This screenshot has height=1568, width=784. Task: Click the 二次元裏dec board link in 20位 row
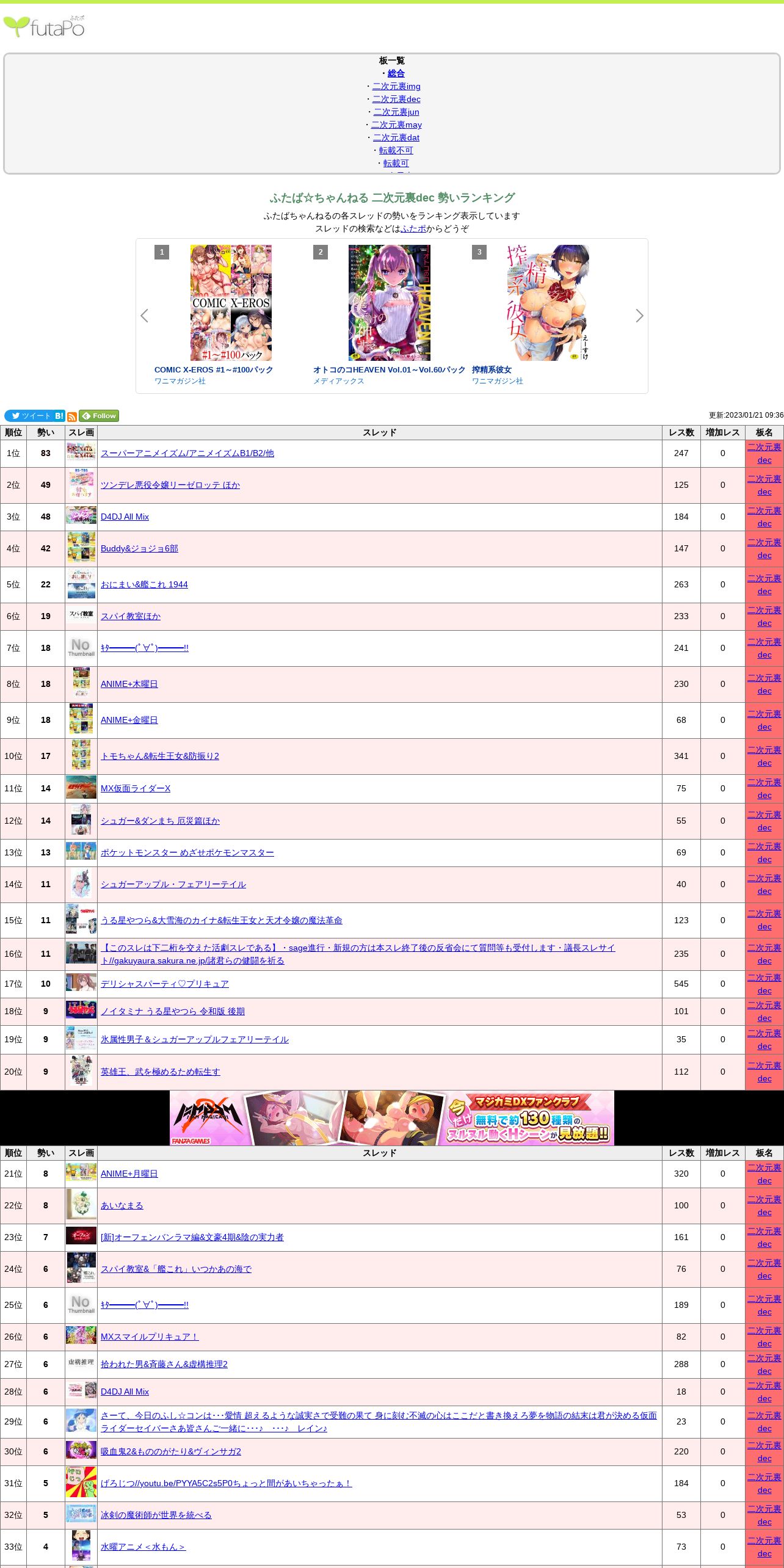point(764,1072)
